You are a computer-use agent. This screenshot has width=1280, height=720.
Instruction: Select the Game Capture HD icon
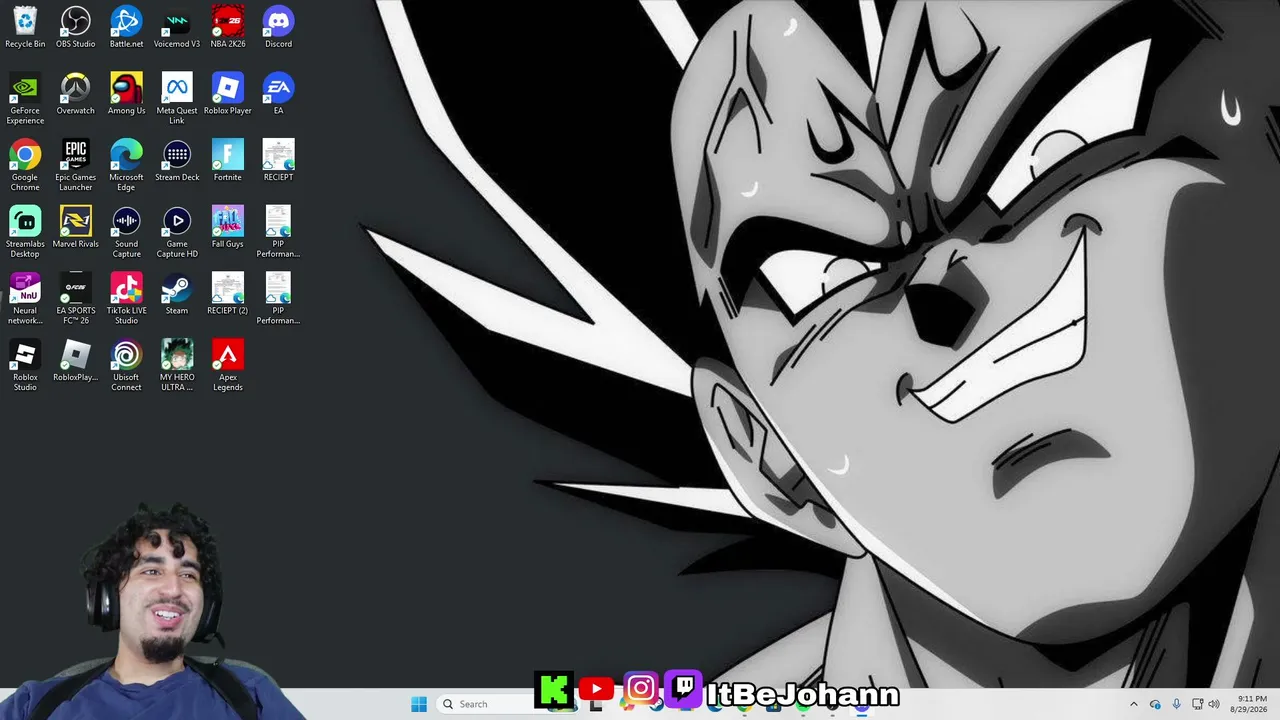(x=177, y=232)
